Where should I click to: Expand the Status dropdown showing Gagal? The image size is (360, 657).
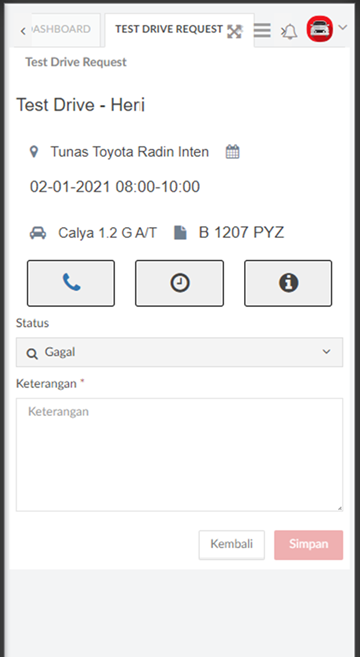(x=179, y=352)
